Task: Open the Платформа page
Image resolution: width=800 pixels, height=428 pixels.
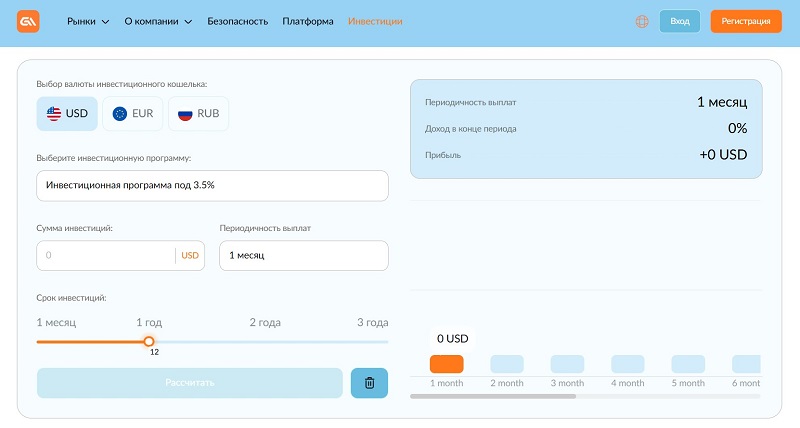Action: 308,21
